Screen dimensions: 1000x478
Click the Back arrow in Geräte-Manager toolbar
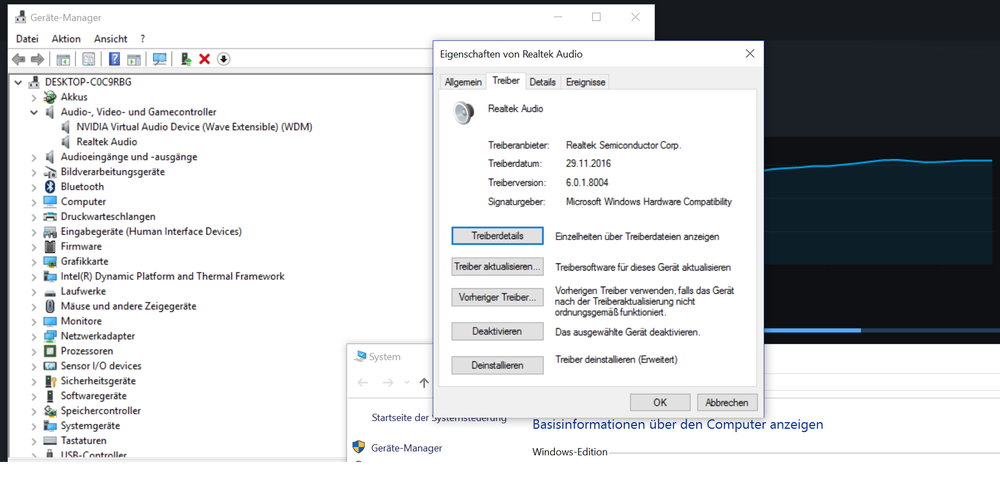pos(19,59)
